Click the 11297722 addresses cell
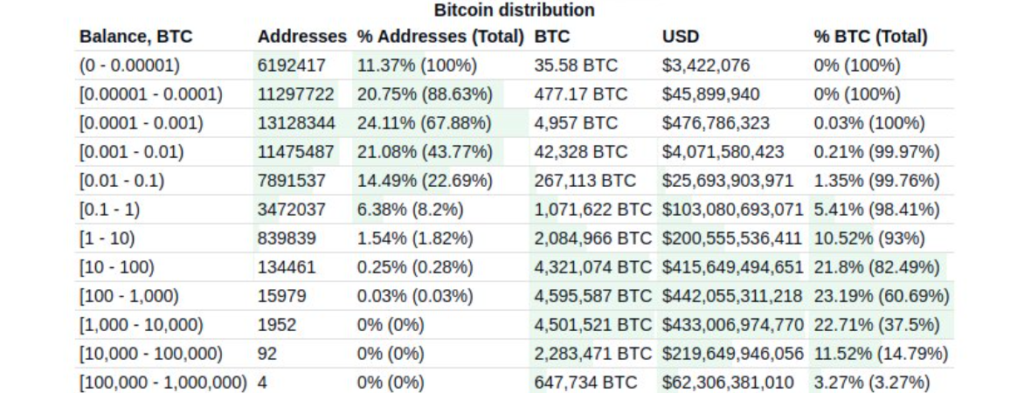This screenshot has width=1024, height=393. tap(296, 94)
